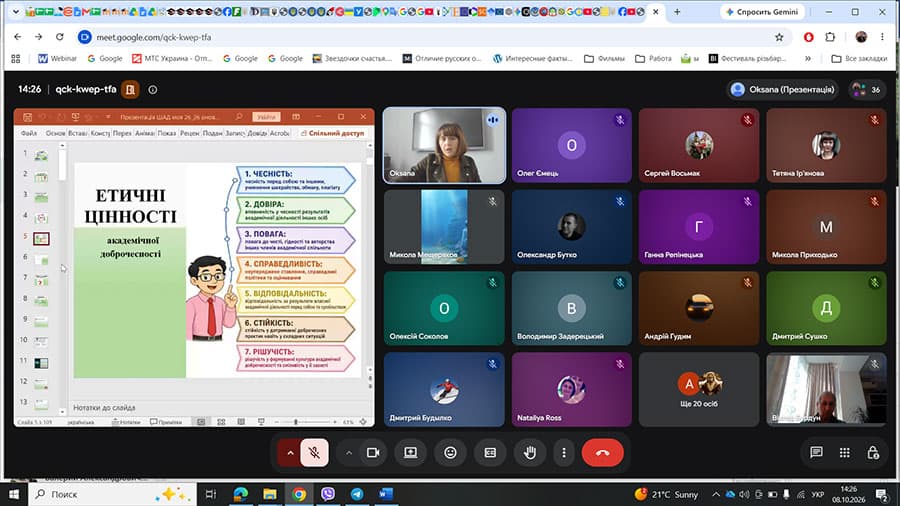Unmute the microphone in Meet toolbar

click(x=314, y=453)
